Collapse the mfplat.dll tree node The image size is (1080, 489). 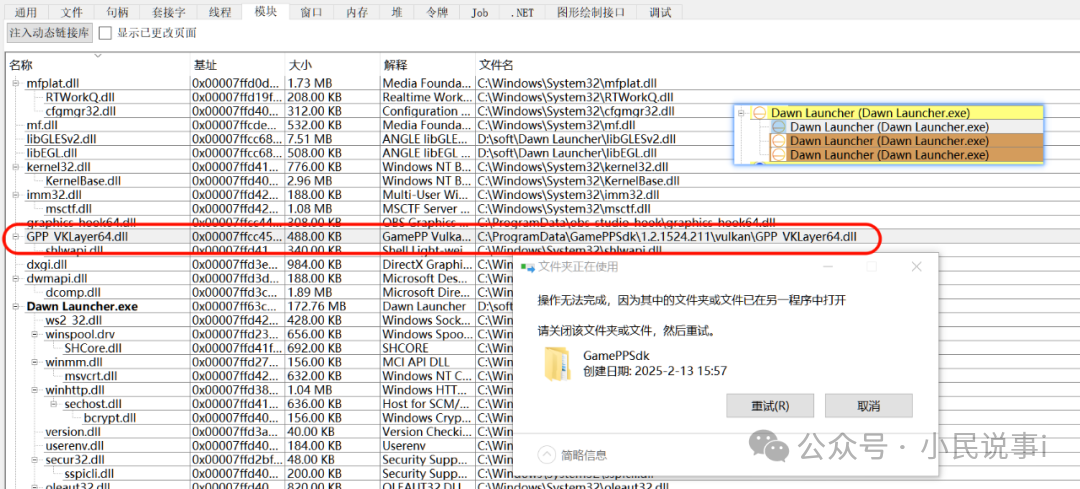coord(15,83)
